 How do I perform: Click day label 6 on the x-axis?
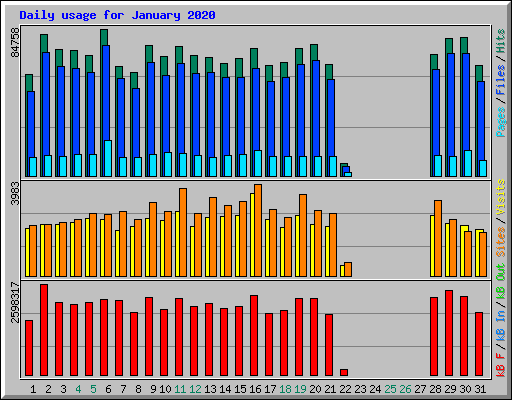[108, 389]
